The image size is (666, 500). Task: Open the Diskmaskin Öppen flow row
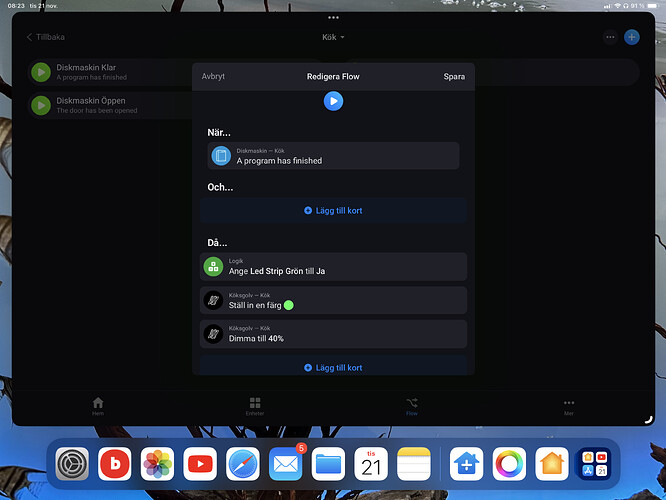(x=110, y=105)
